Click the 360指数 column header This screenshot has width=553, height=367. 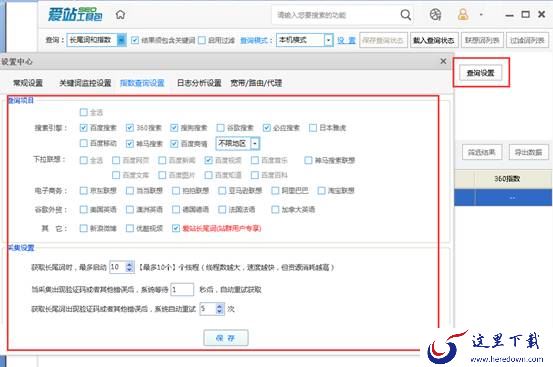pyautogui.click(x=507, y=179)
